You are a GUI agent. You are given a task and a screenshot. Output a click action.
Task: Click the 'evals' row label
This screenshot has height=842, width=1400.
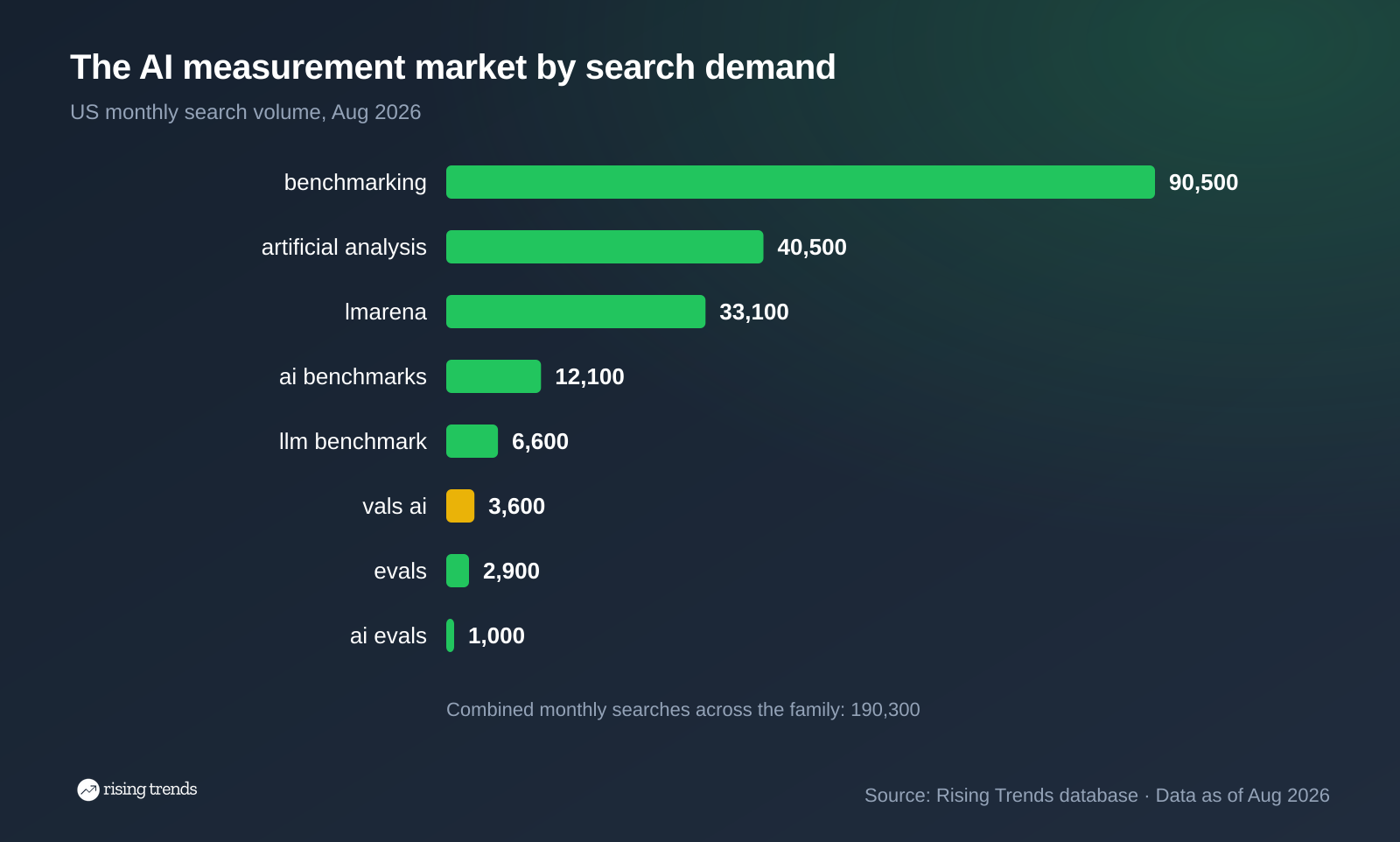[400, 571]
